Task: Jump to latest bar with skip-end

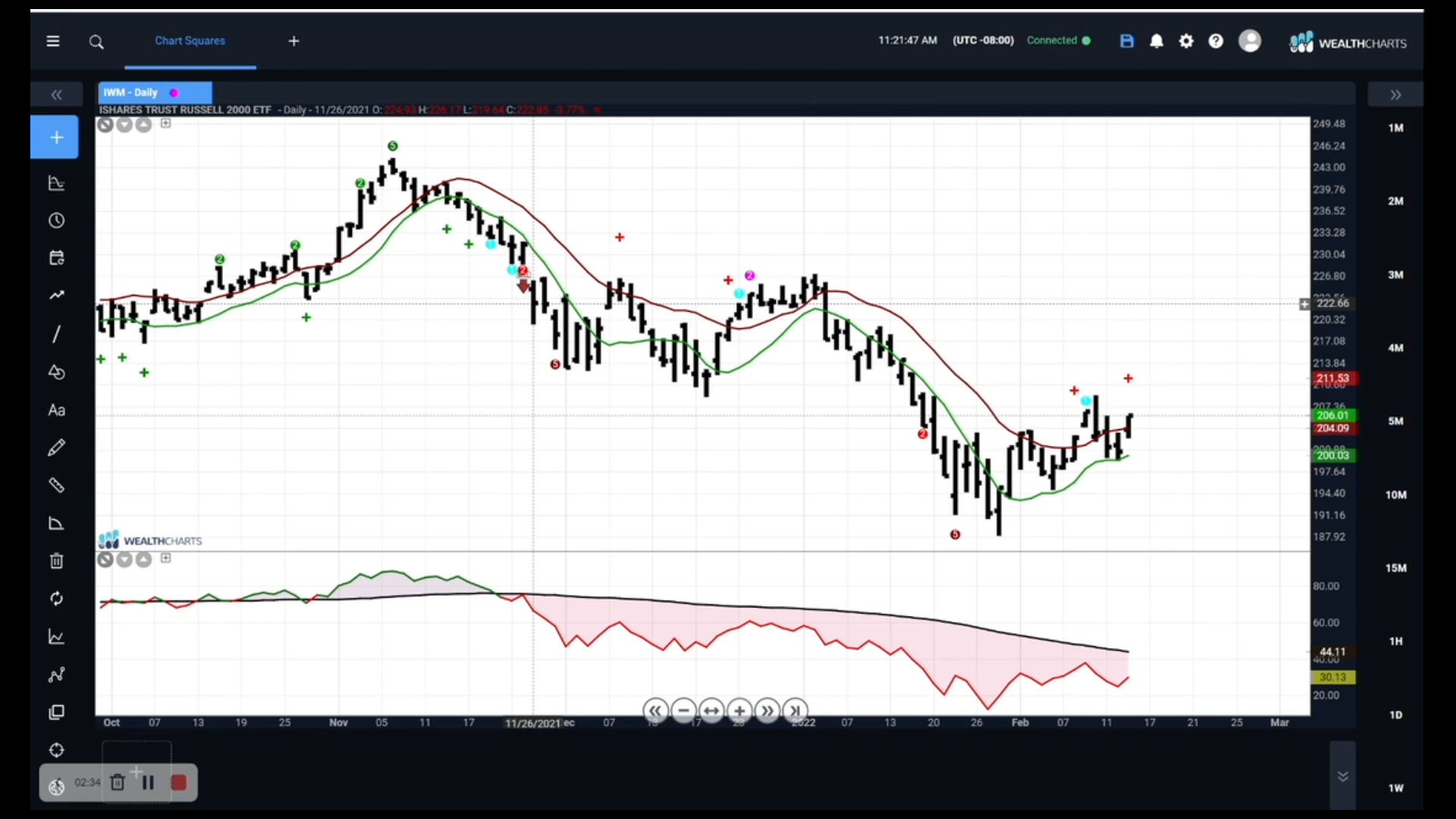Action: pos(795,711)
